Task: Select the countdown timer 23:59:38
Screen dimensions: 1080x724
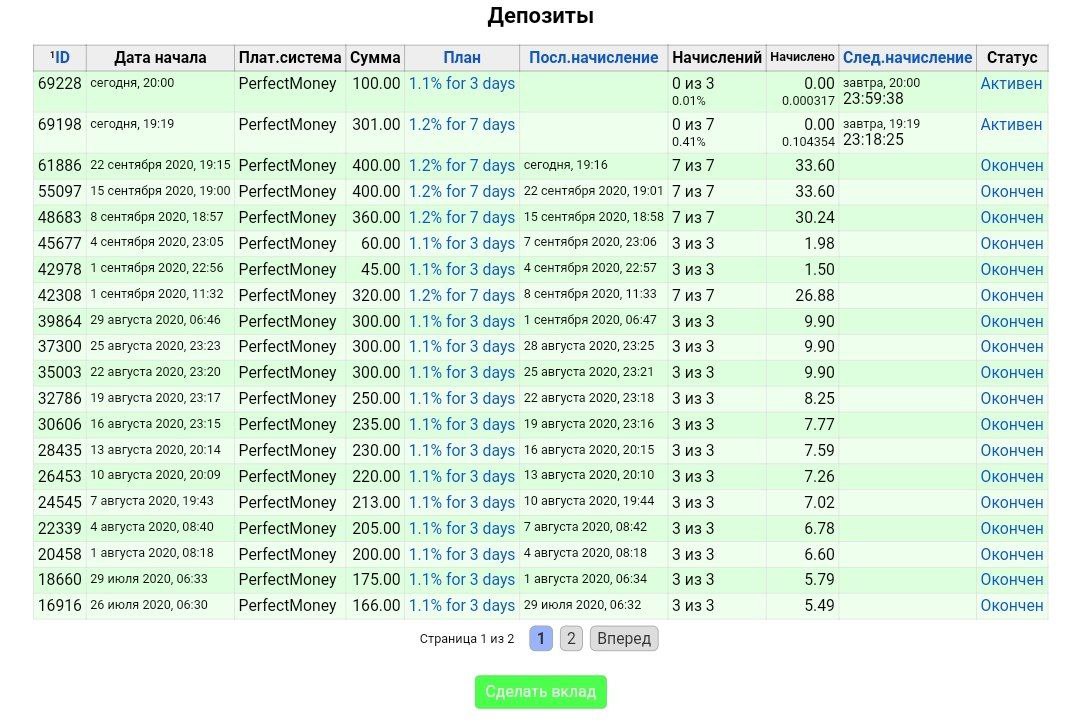Action: point(873,99)
